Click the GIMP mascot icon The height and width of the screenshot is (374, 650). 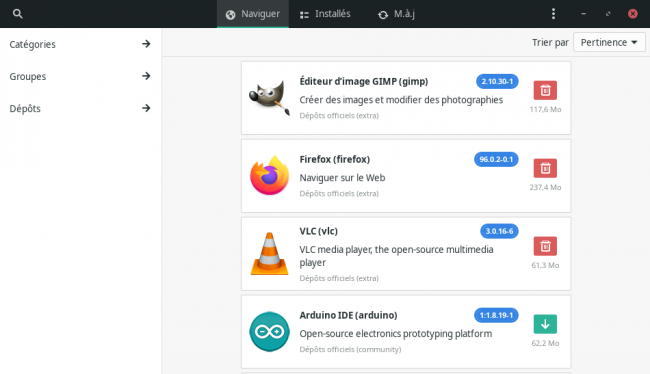(269, 98)
